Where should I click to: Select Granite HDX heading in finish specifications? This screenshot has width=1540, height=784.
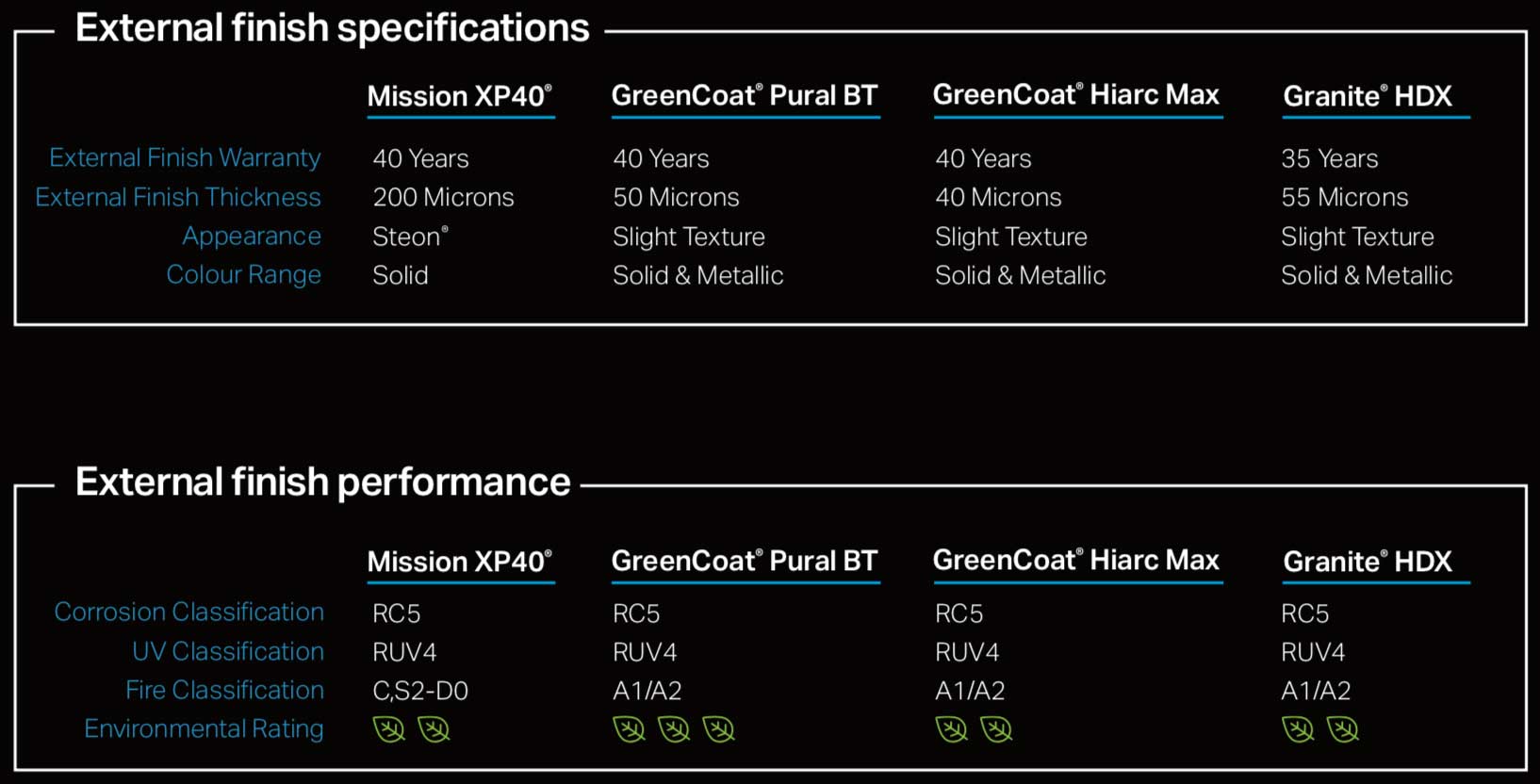point(1368,96)
